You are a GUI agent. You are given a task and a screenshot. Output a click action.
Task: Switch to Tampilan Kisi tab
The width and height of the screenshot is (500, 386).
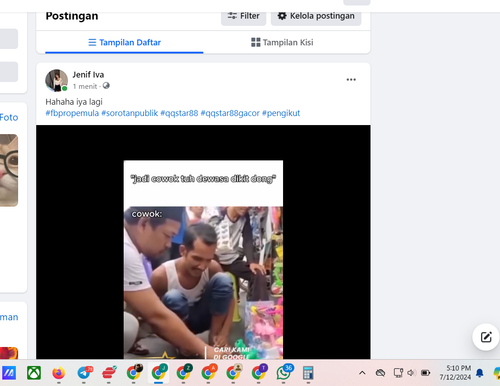point(282,42)
